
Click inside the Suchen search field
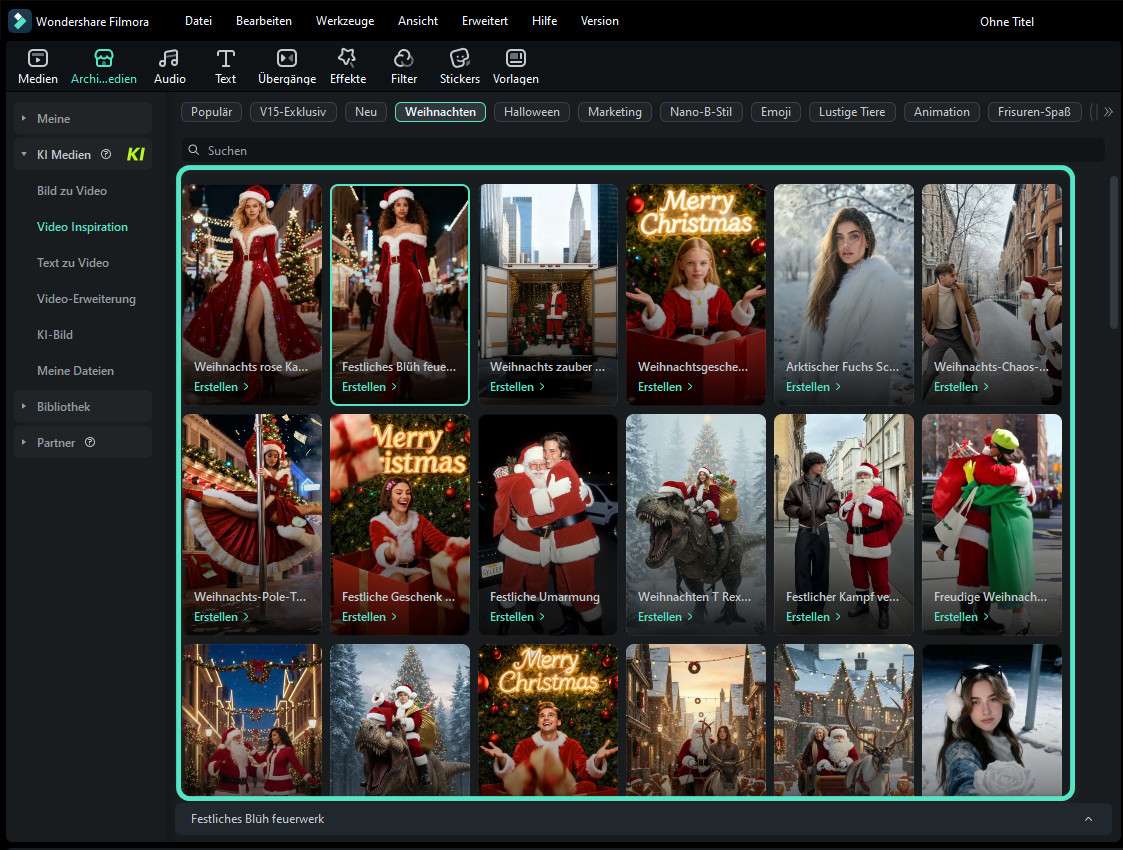(x=400, y=150)
